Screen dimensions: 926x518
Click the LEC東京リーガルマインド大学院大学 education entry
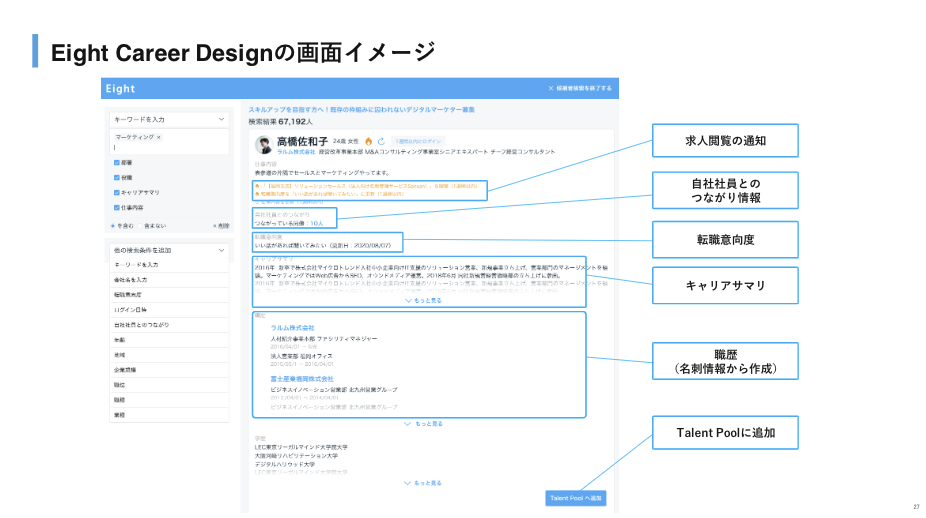pyautogui.click(x=301, y=448)
